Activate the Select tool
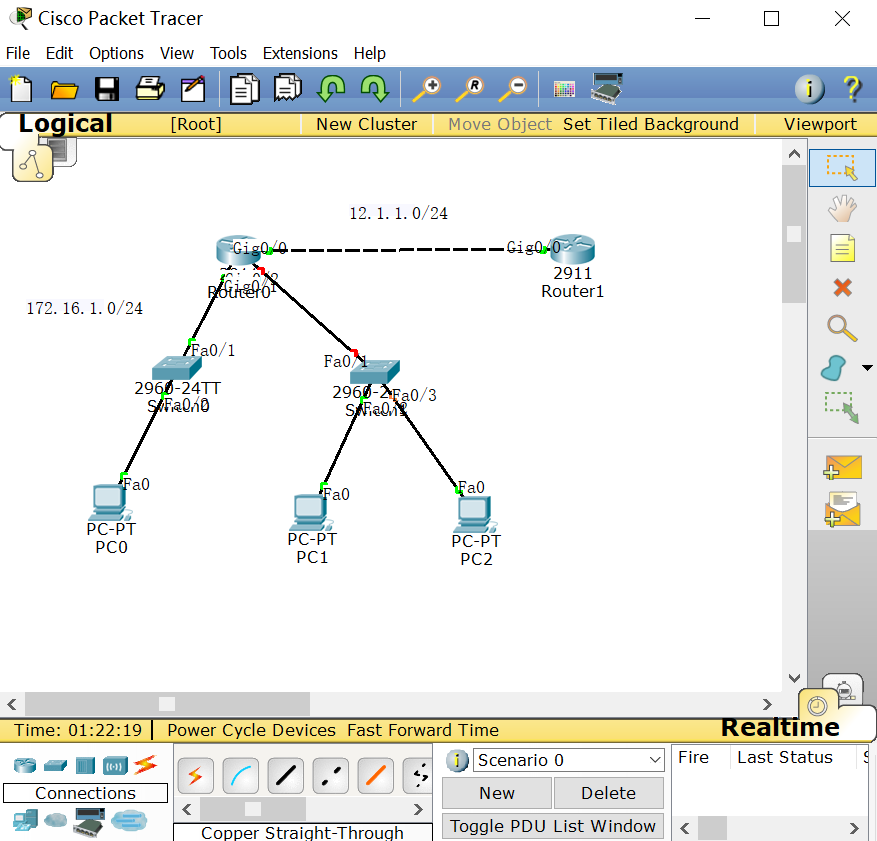The height and width of the screenshot is (841, 877). click(x=842, y=168)
